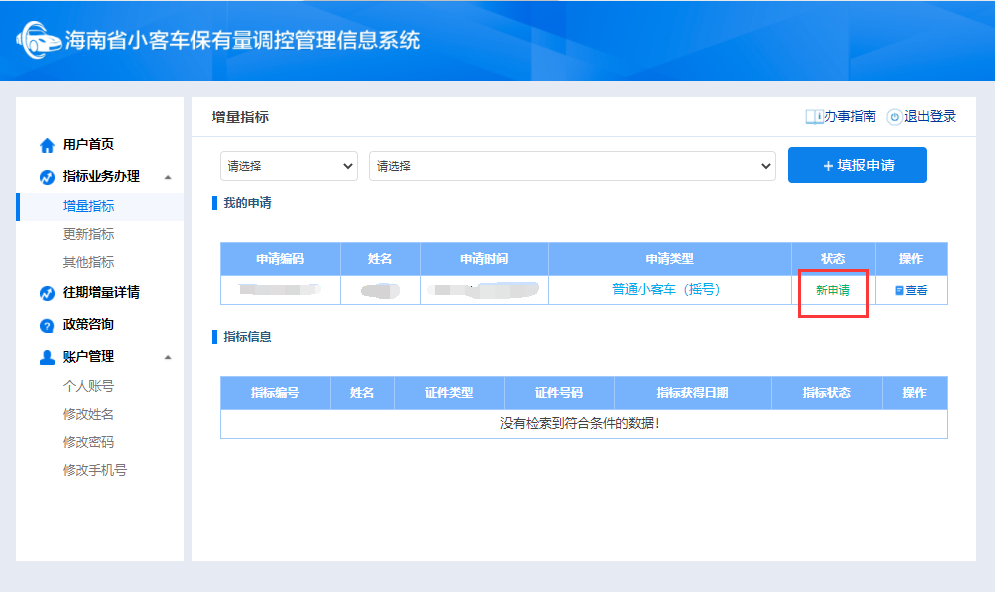Click 查看 in the application row
Screen dimensions: 995x592
pyautogui.click(x=911, y=291)
